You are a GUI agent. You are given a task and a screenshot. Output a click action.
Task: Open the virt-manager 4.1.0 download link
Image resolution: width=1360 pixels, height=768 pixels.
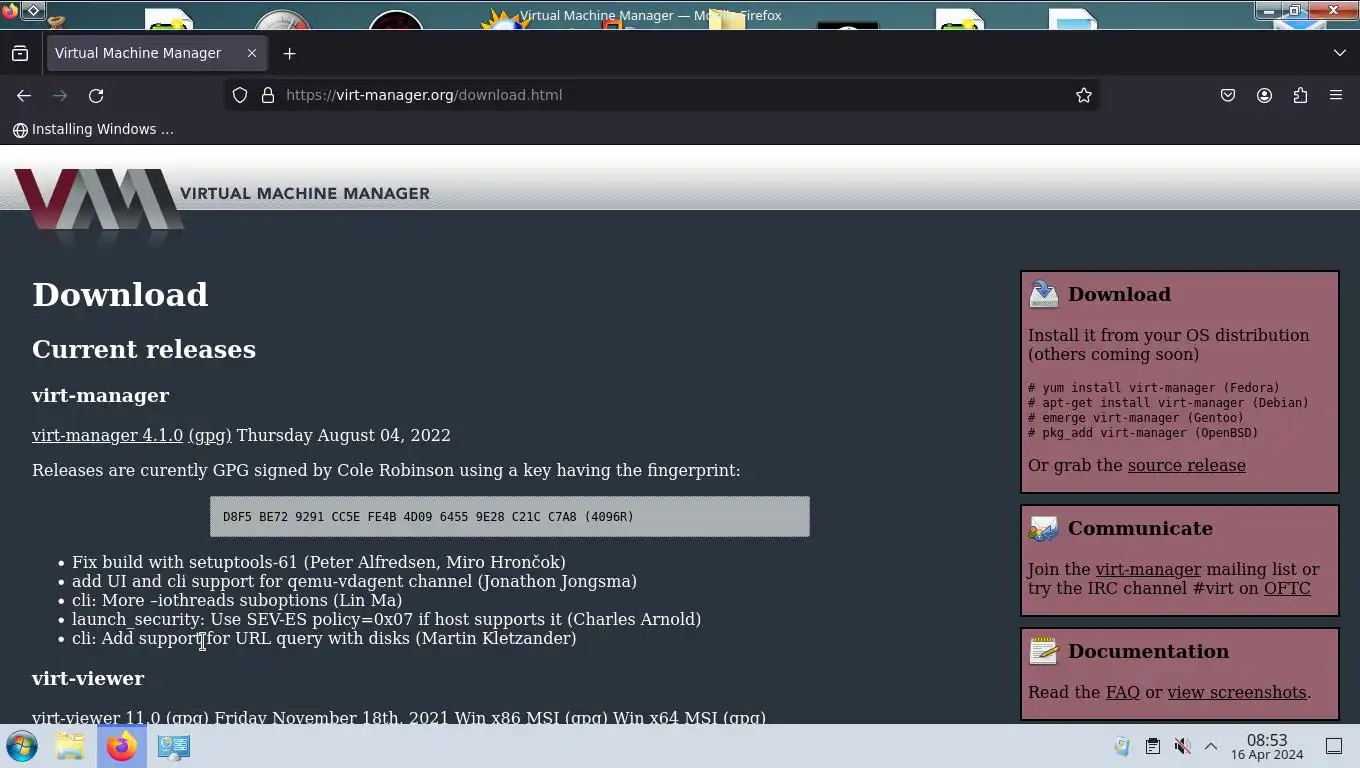[107, 435]
